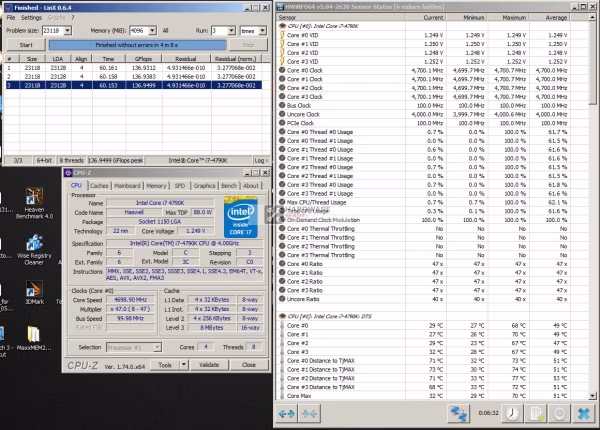
Task: Click LinX Start button
Action: pos(26,45)
